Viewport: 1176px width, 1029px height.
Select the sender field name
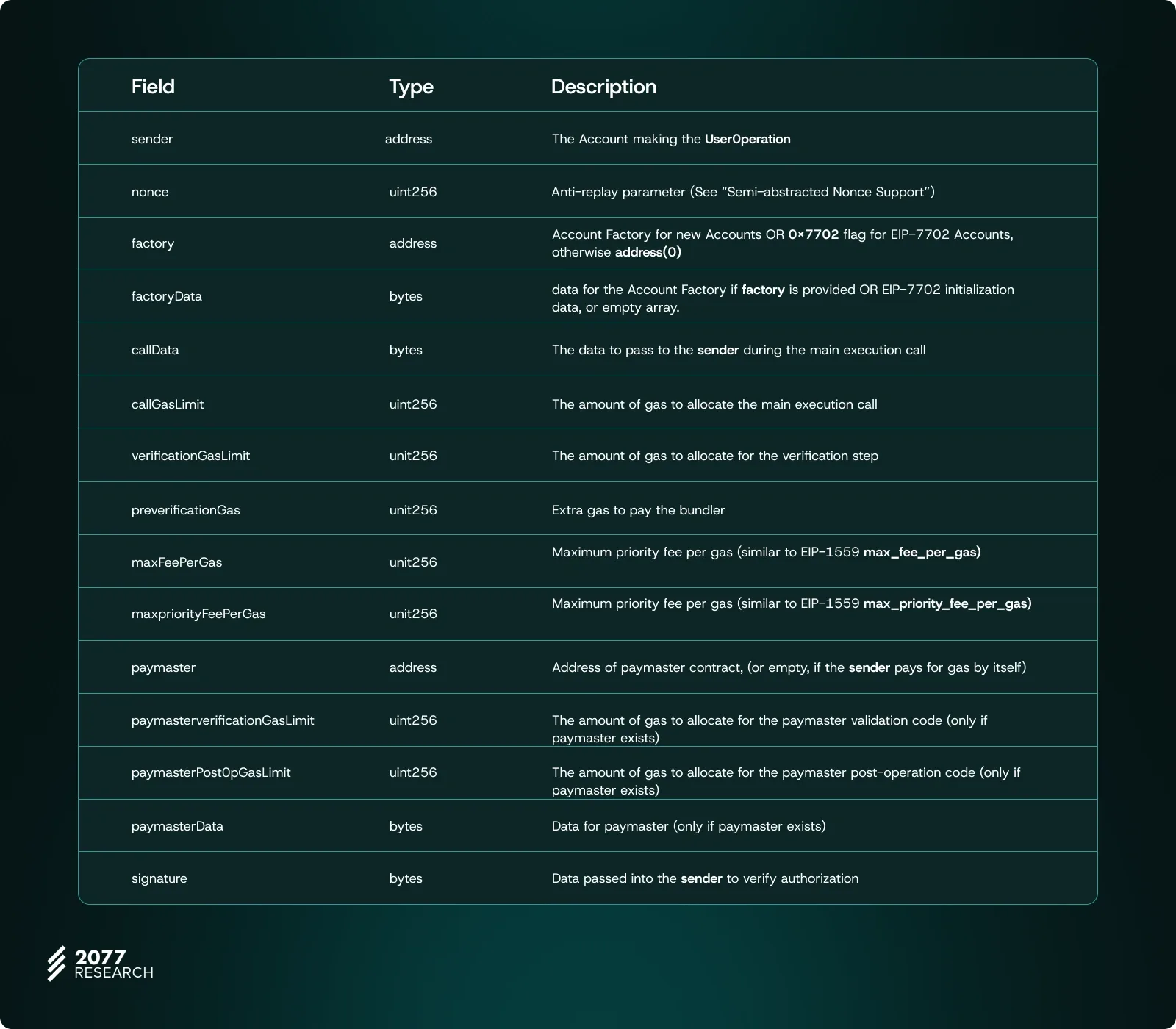(x=152, y=139)
